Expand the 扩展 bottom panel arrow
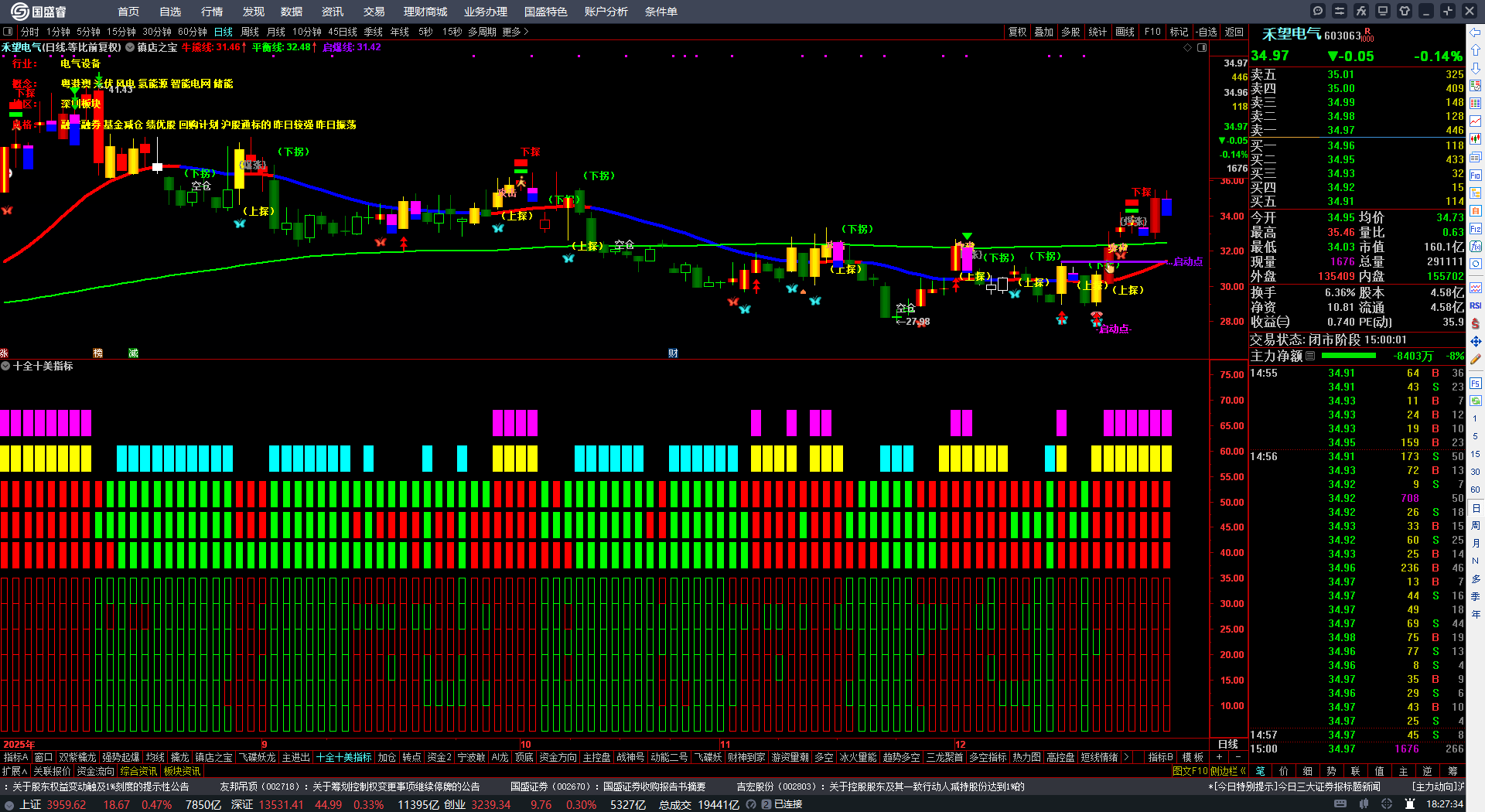Screen dimensions: 1485x812 [x=15, y=771]
